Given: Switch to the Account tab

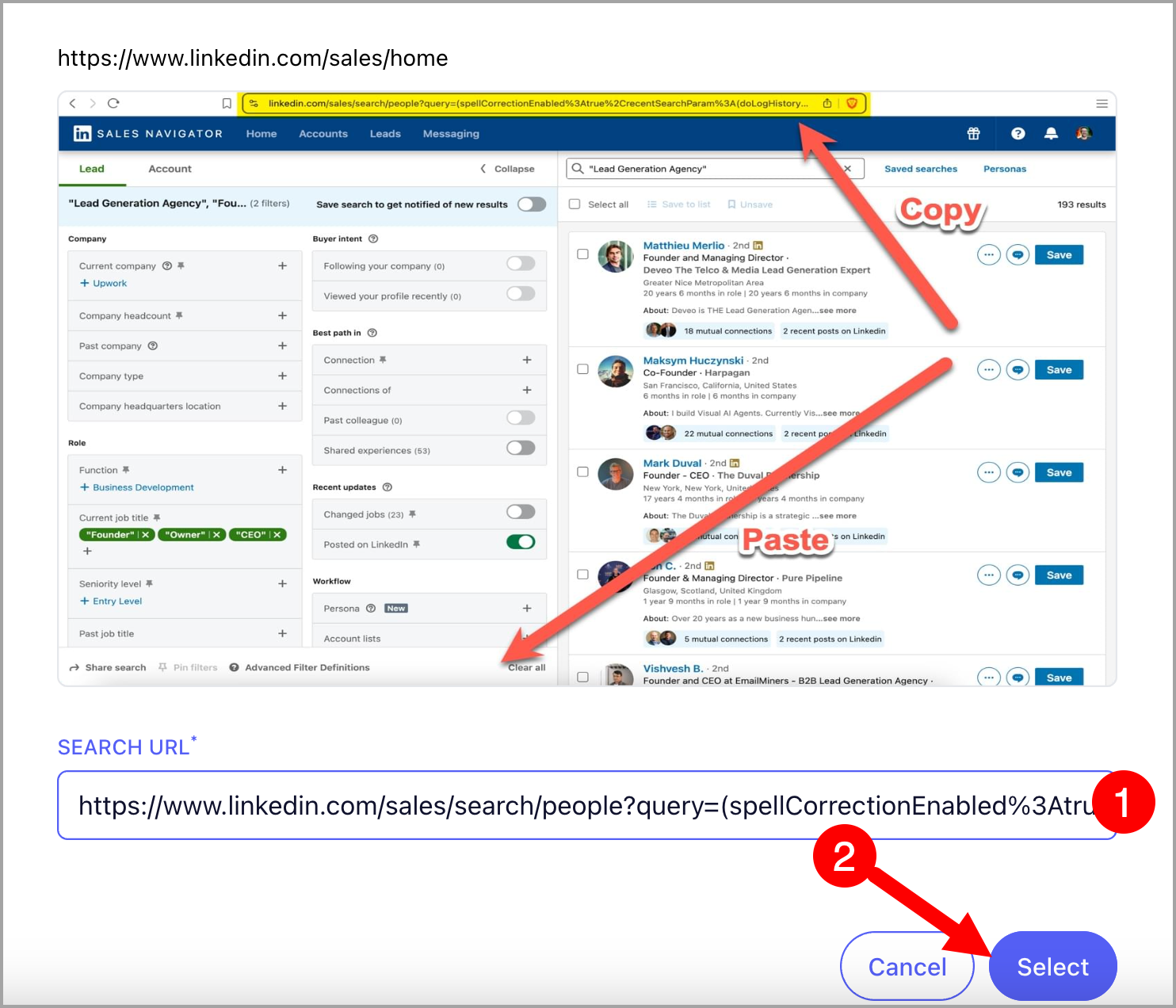Looking at the screenshot, I should click(x=170, y=169).
